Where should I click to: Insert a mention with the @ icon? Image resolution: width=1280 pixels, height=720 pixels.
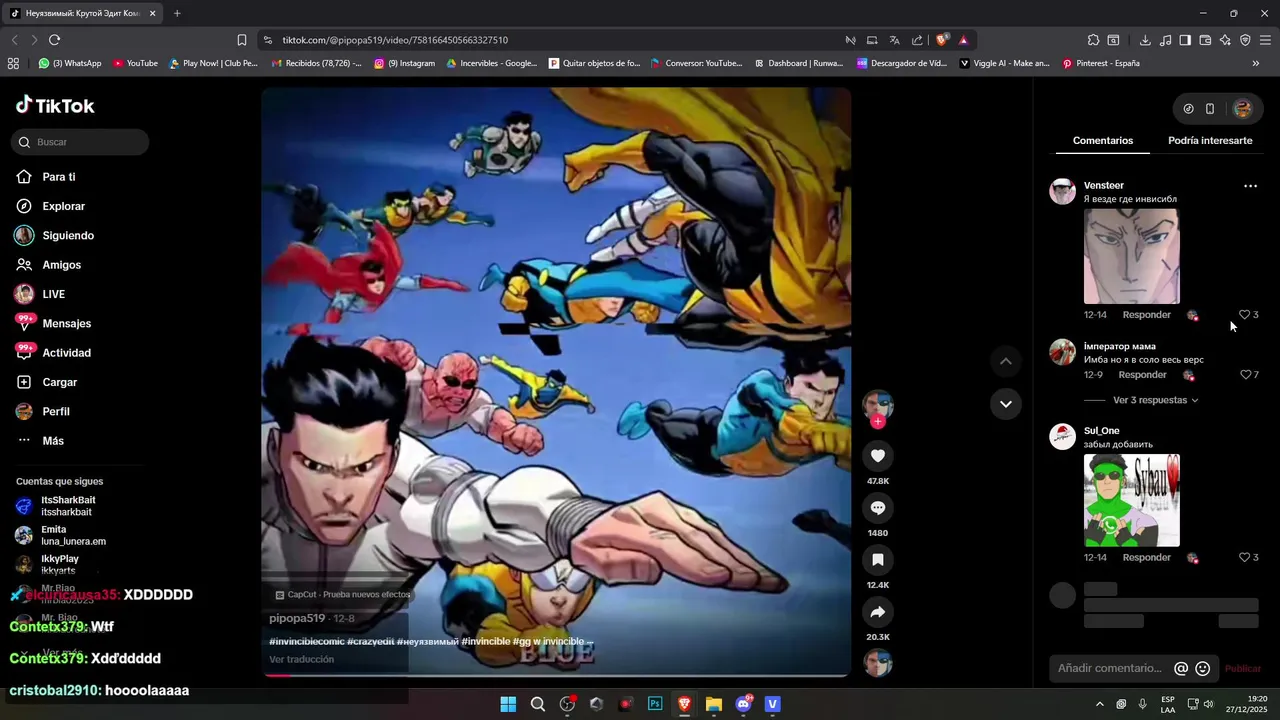click(x=1181, y=668)
